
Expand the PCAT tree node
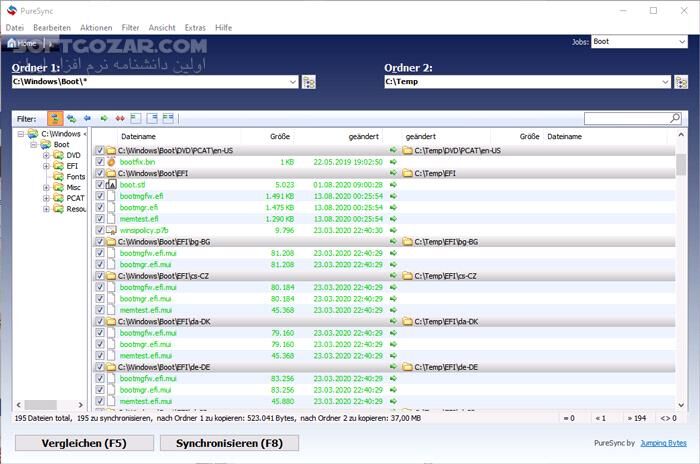[46, 198]
